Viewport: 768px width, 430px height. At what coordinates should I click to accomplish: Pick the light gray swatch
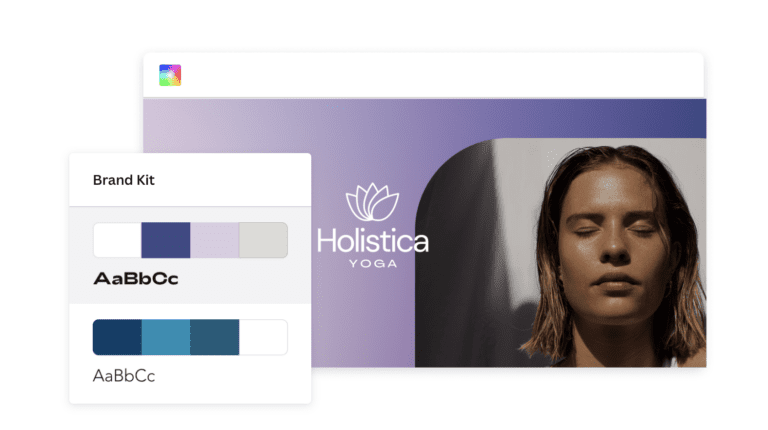pos(263,240)
